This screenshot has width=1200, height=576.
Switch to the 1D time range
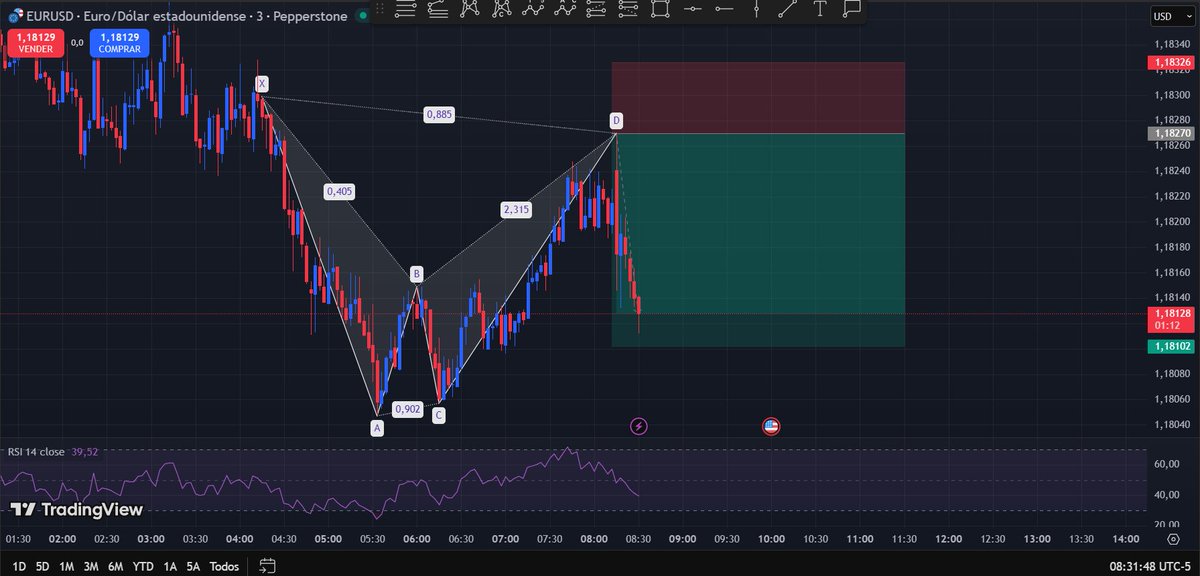pos(19,566)
